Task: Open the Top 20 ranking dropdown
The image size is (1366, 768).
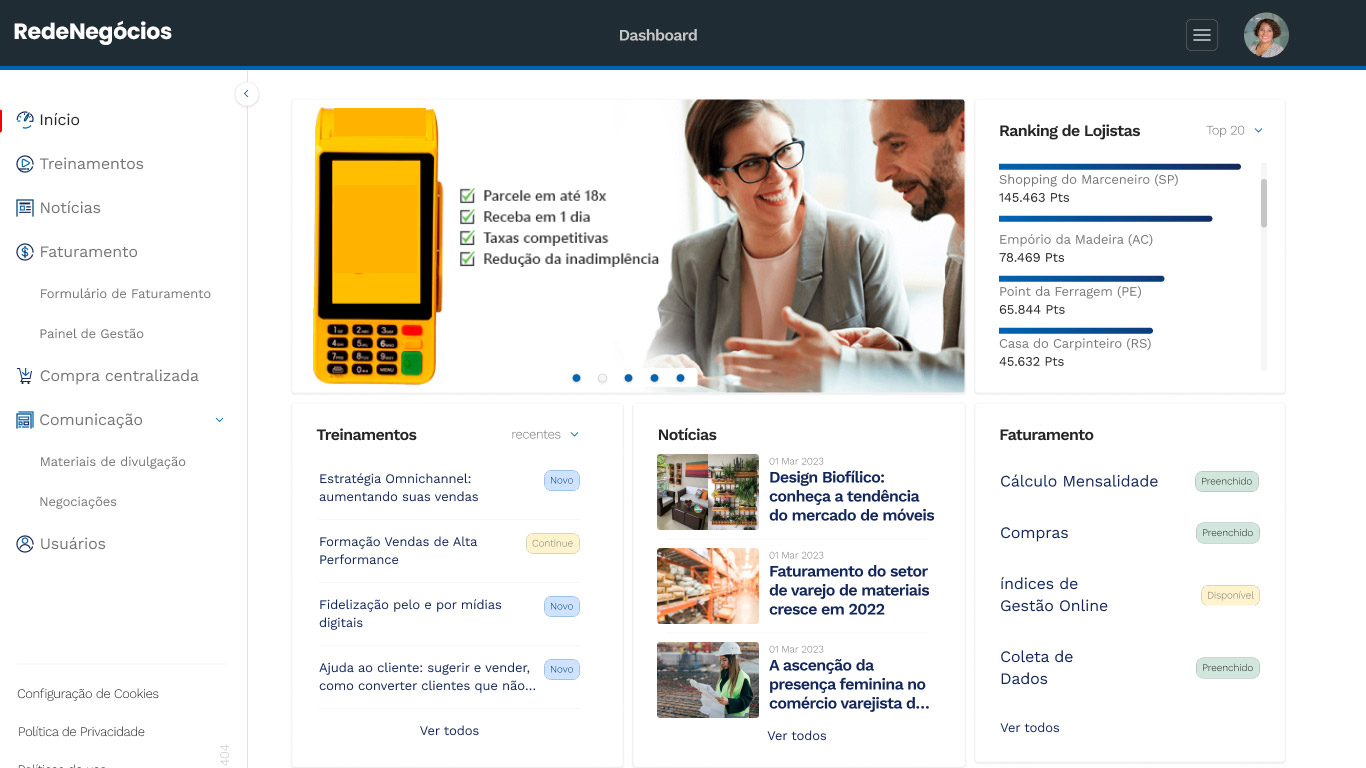Action: [1234, 131]
